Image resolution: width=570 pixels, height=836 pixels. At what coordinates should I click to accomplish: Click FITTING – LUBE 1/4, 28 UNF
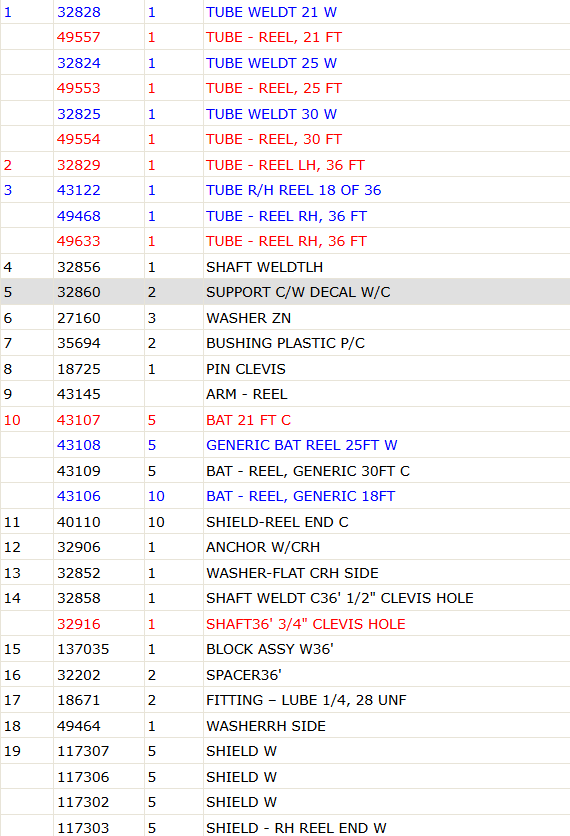coord(306,700)
